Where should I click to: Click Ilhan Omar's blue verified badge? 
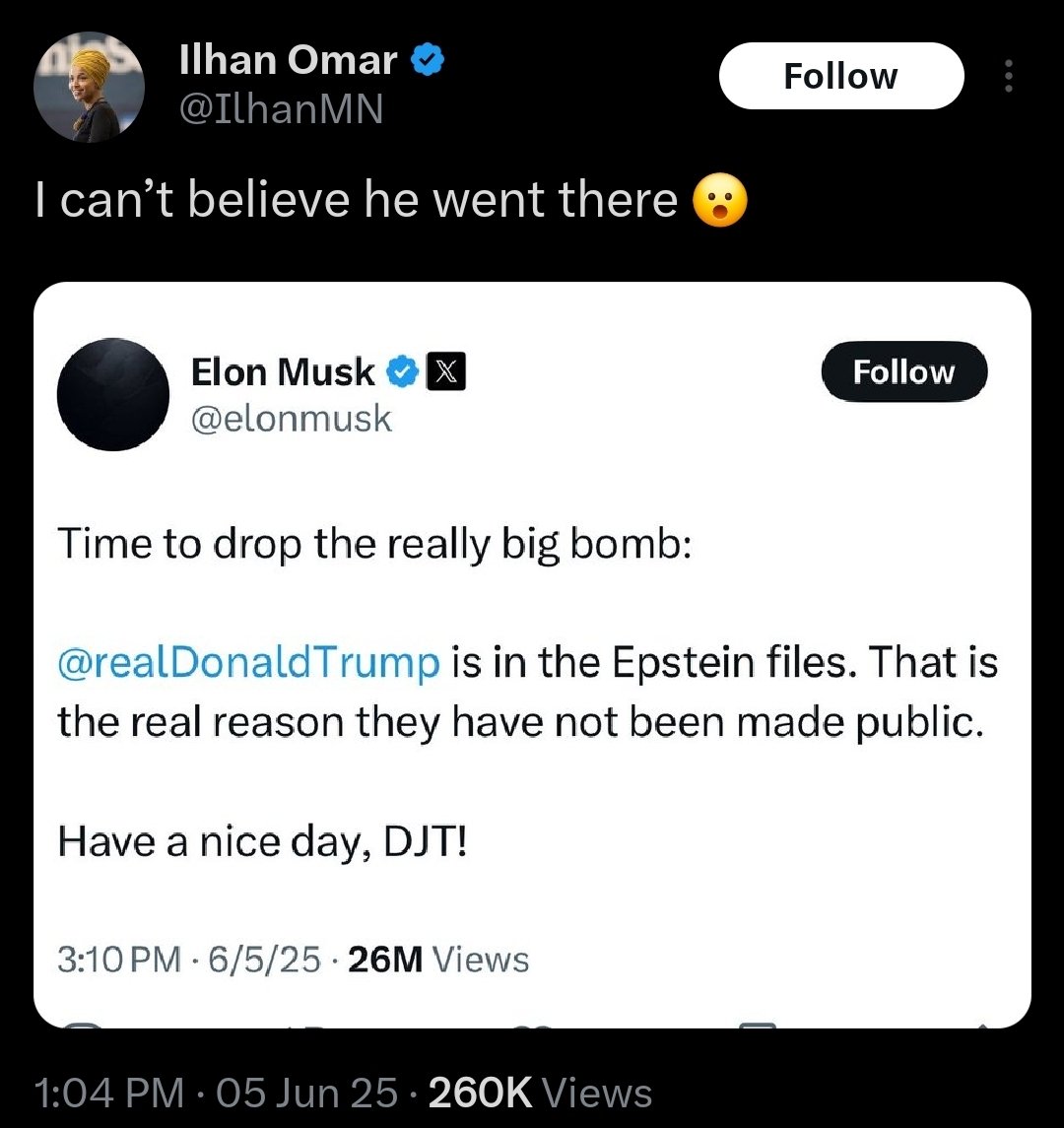[427, 62]
